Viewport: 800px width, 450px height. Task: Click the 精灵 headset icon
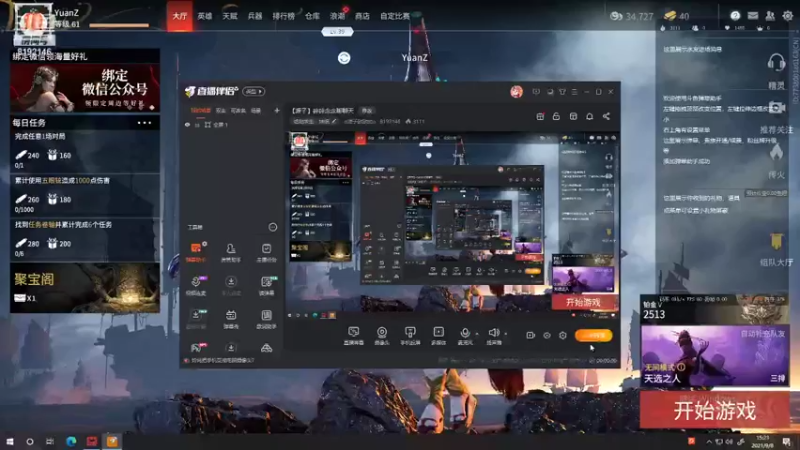tap(776, 63)
